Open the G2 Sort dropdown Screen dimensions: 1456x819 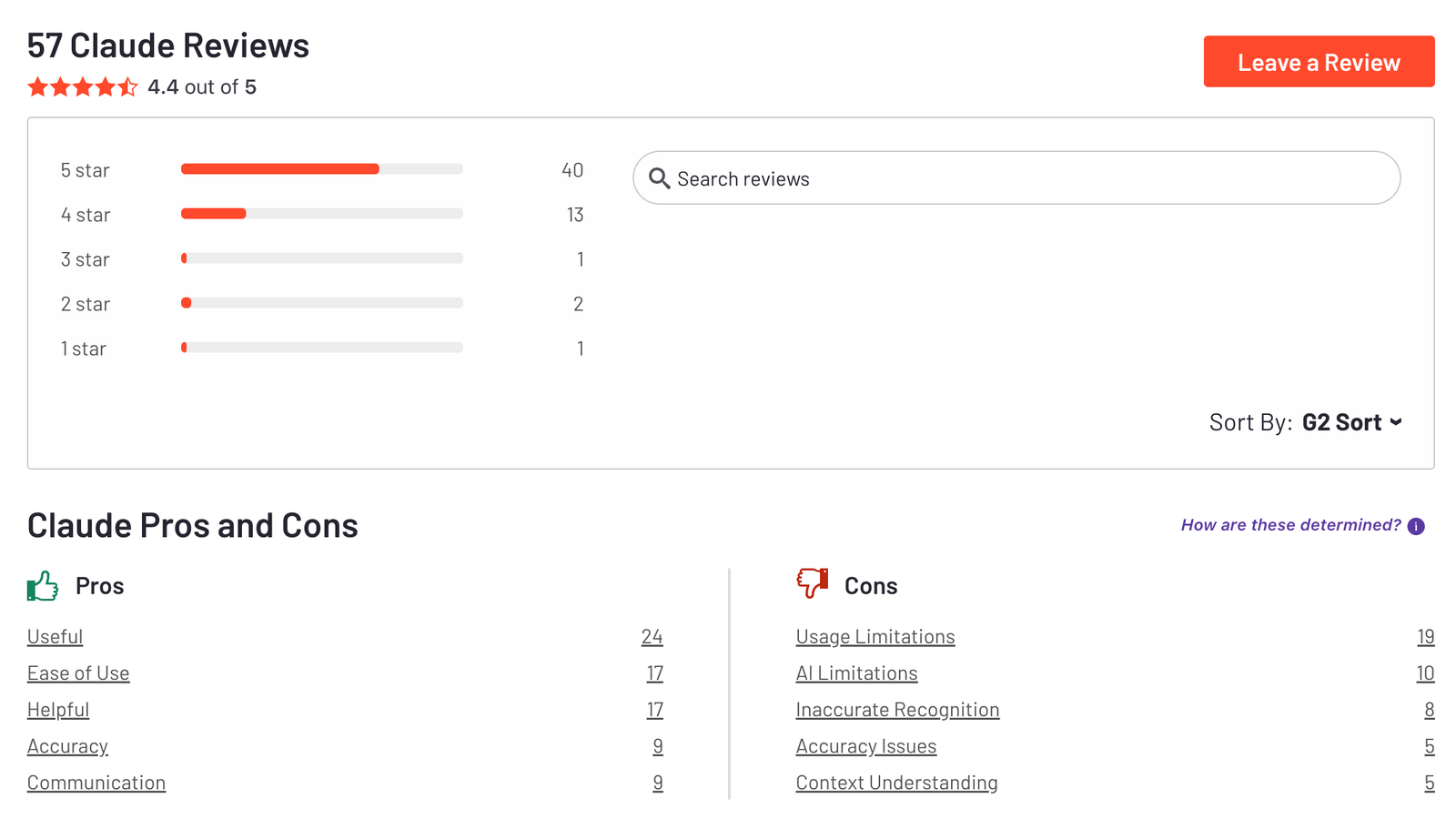1351,422
